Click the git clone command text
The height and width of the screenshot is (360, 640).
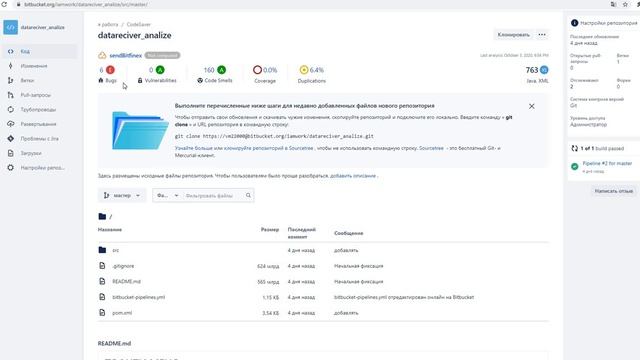(x=274, y=136)
